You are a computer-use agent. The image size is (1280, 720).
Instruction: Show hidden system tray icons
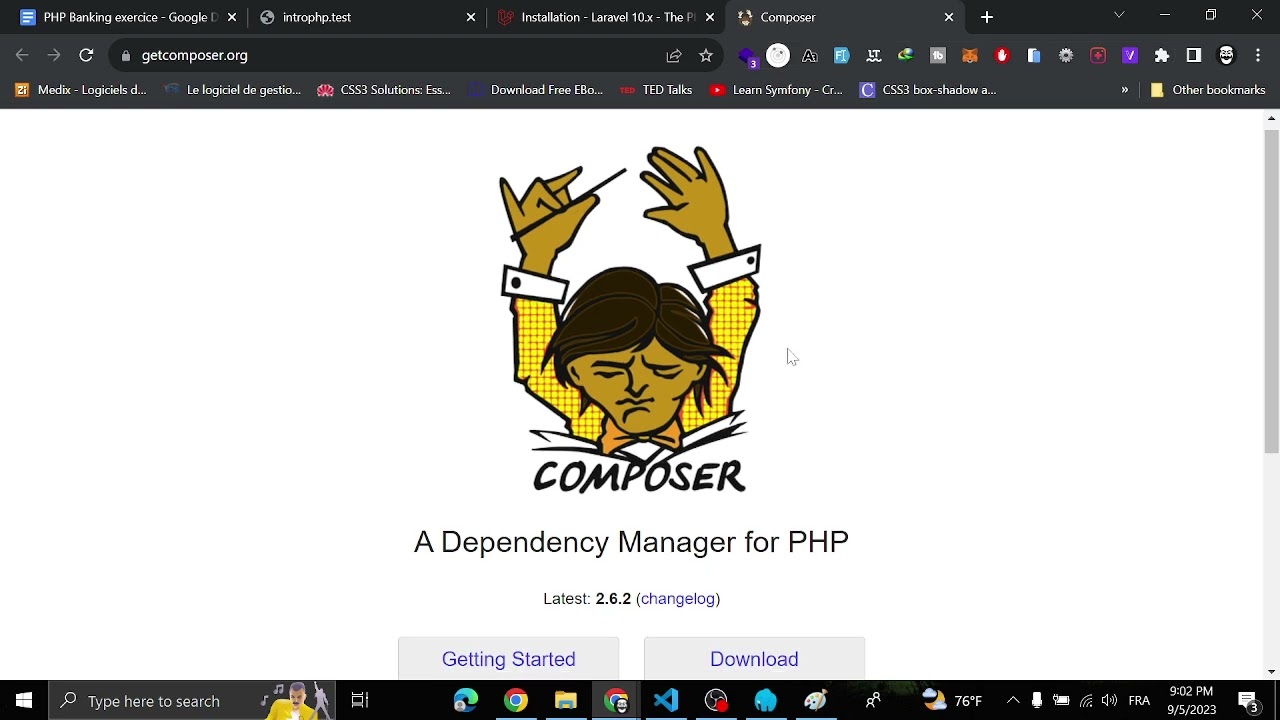[x=1013, y=701]
